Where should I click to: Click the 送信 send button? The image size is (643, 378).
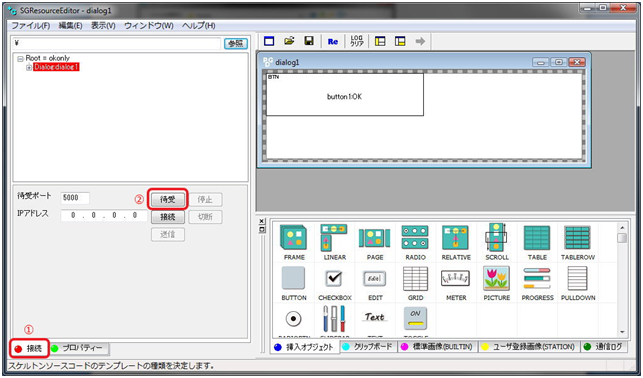[168, 235]
